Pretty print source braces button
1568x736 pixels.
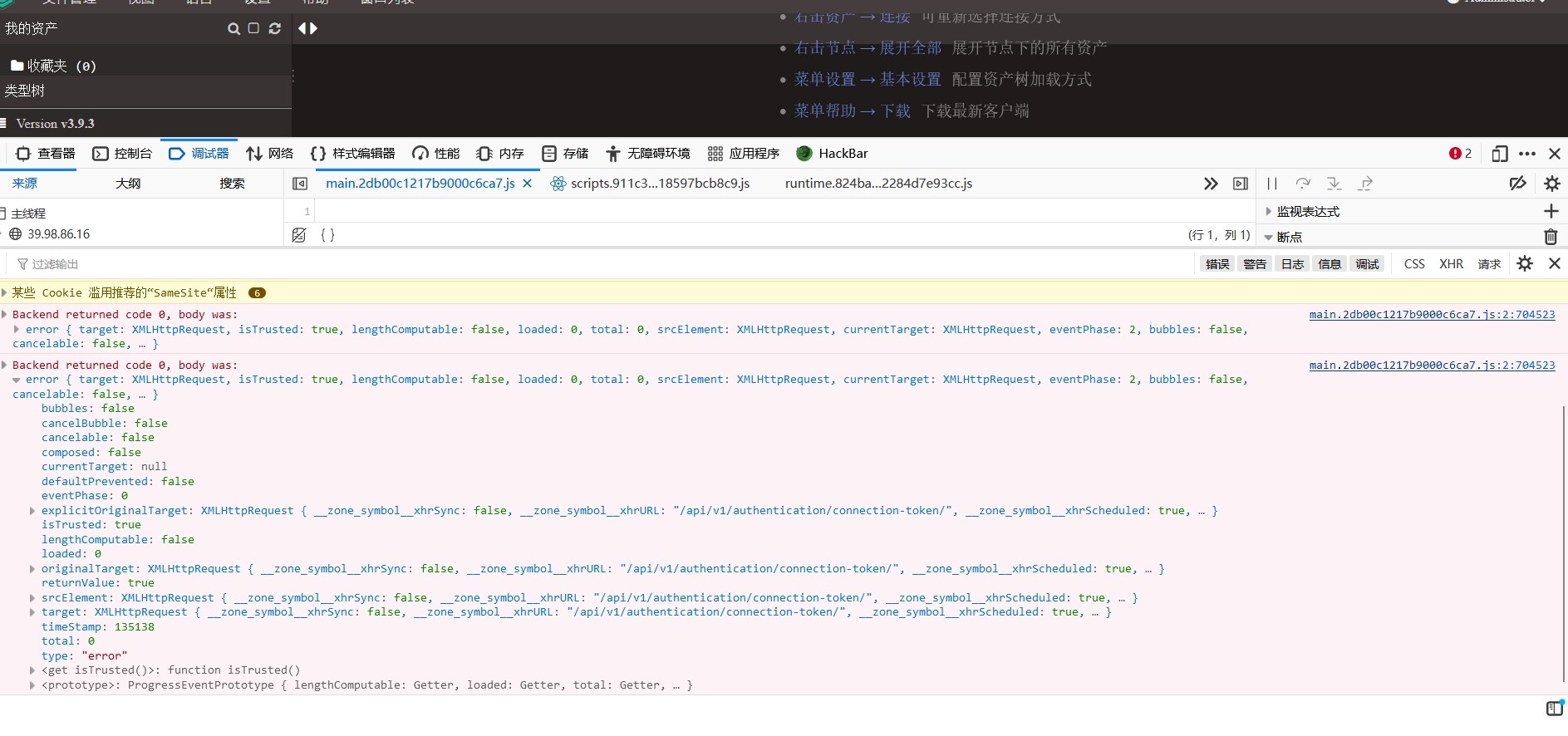point(327,235)
